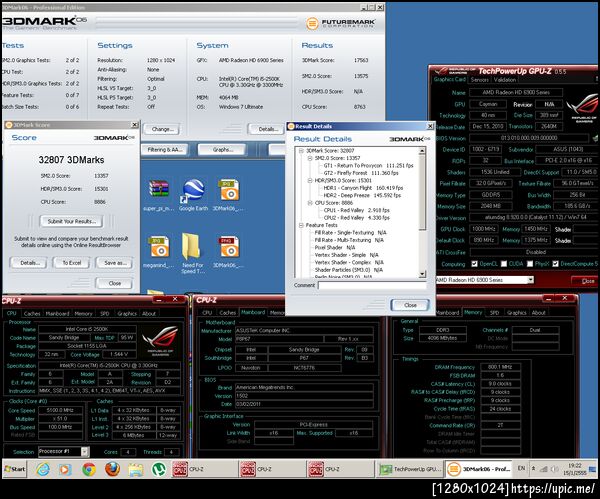Click the Comment input field

click(372, 285)
